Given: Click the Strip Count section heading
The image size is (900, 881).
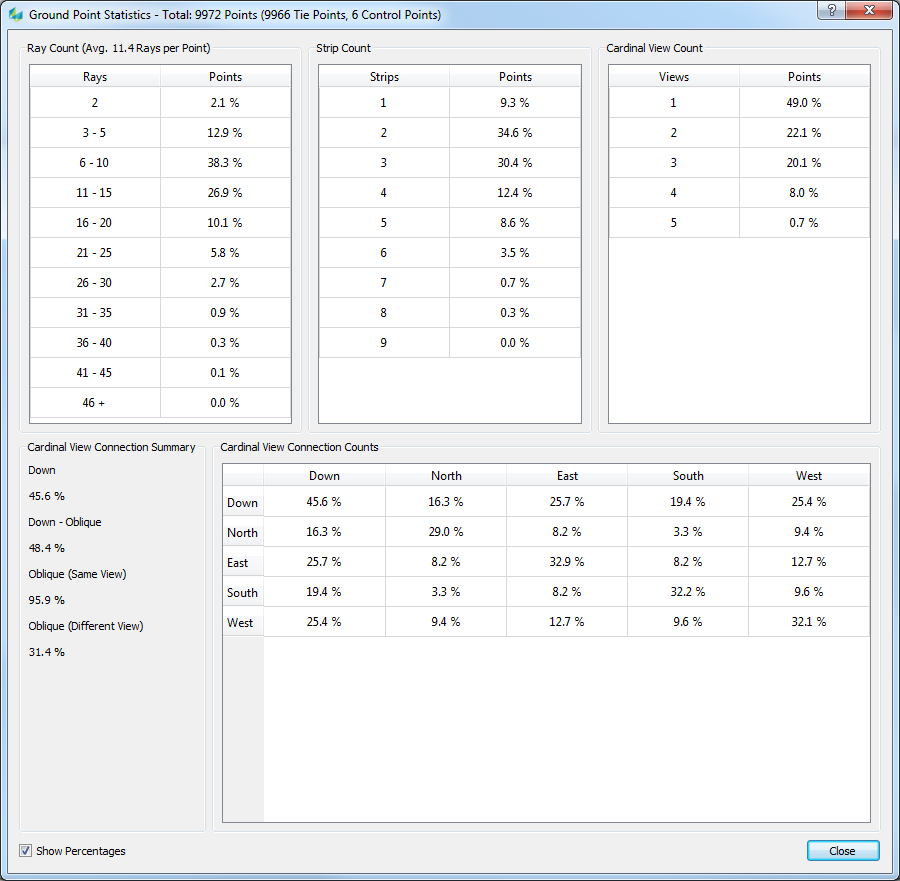Looking at the screenshot, I should tap(346, 48).
